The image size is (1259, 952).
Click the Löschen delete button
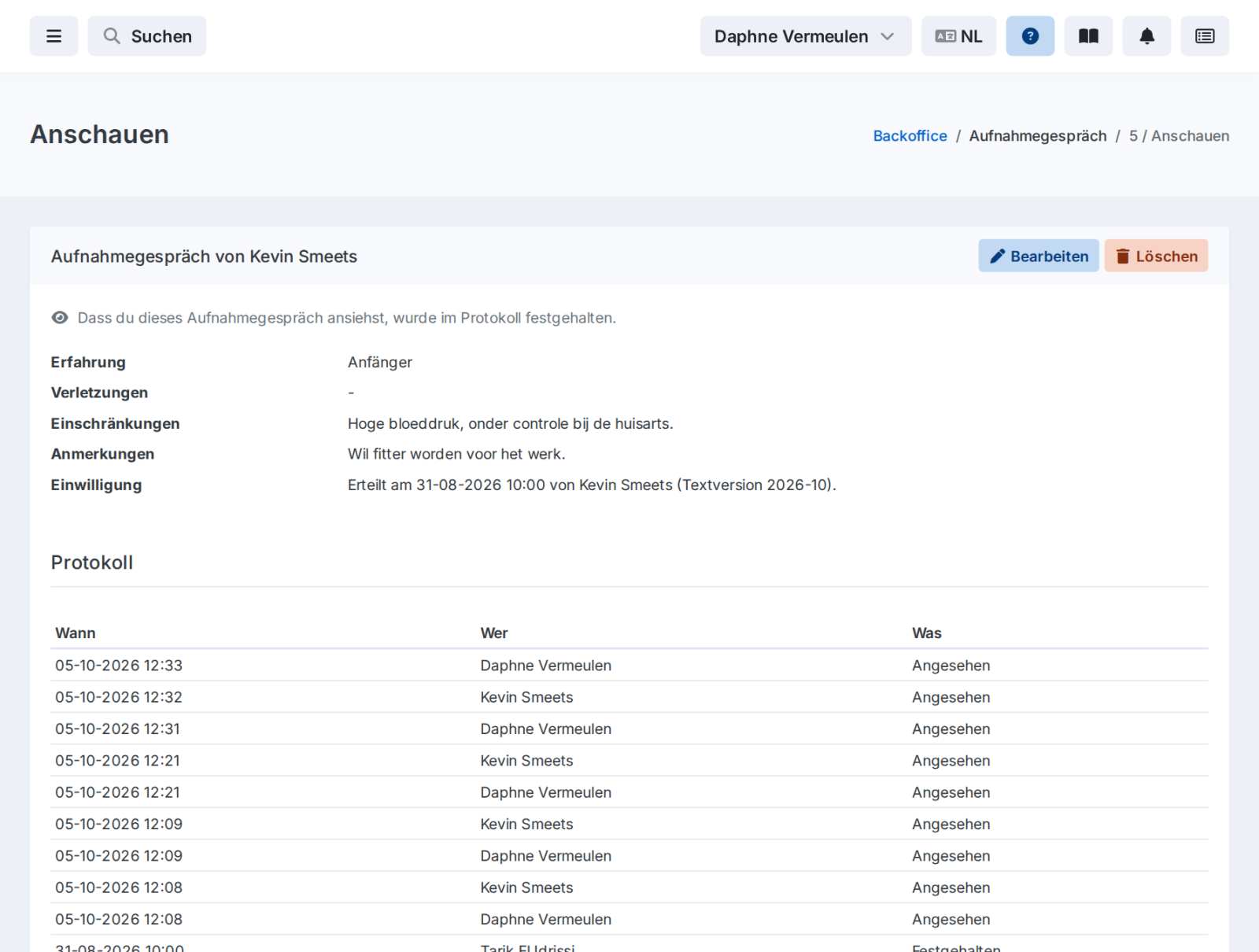pos(1156,256)
